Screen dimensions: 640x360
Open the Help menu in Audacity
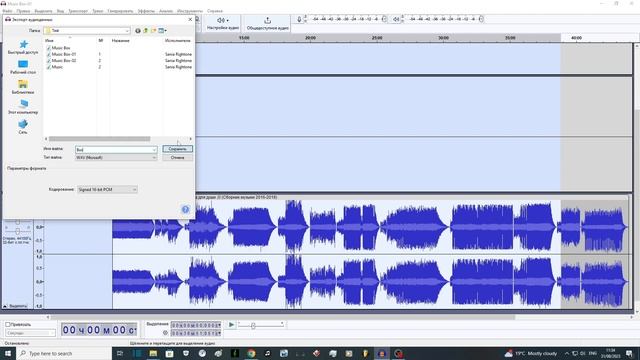pyautogui.click(x=215, y=11)
